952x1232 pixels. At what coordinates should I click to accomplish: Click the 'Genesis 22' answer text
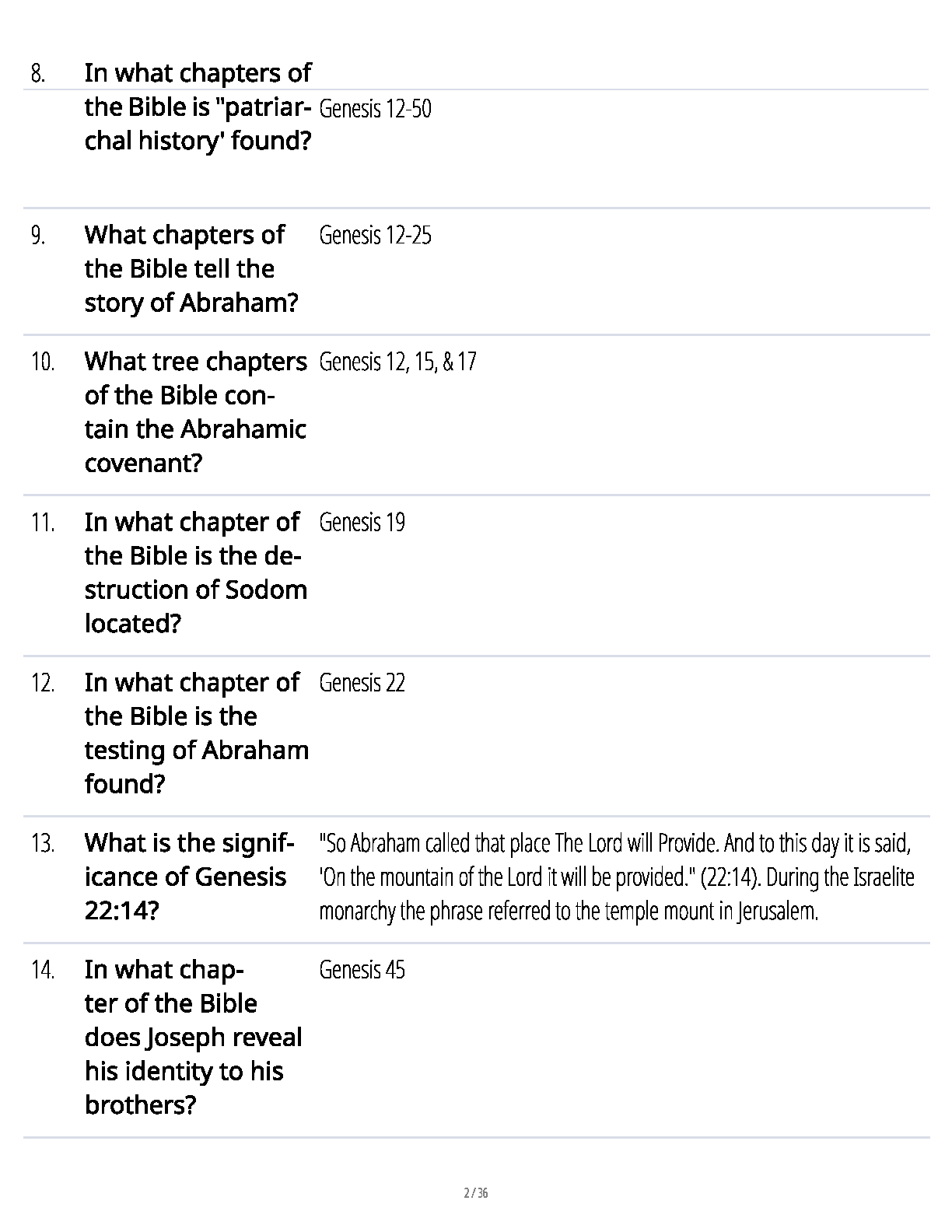pyautogui.click(x=362, y=683)
